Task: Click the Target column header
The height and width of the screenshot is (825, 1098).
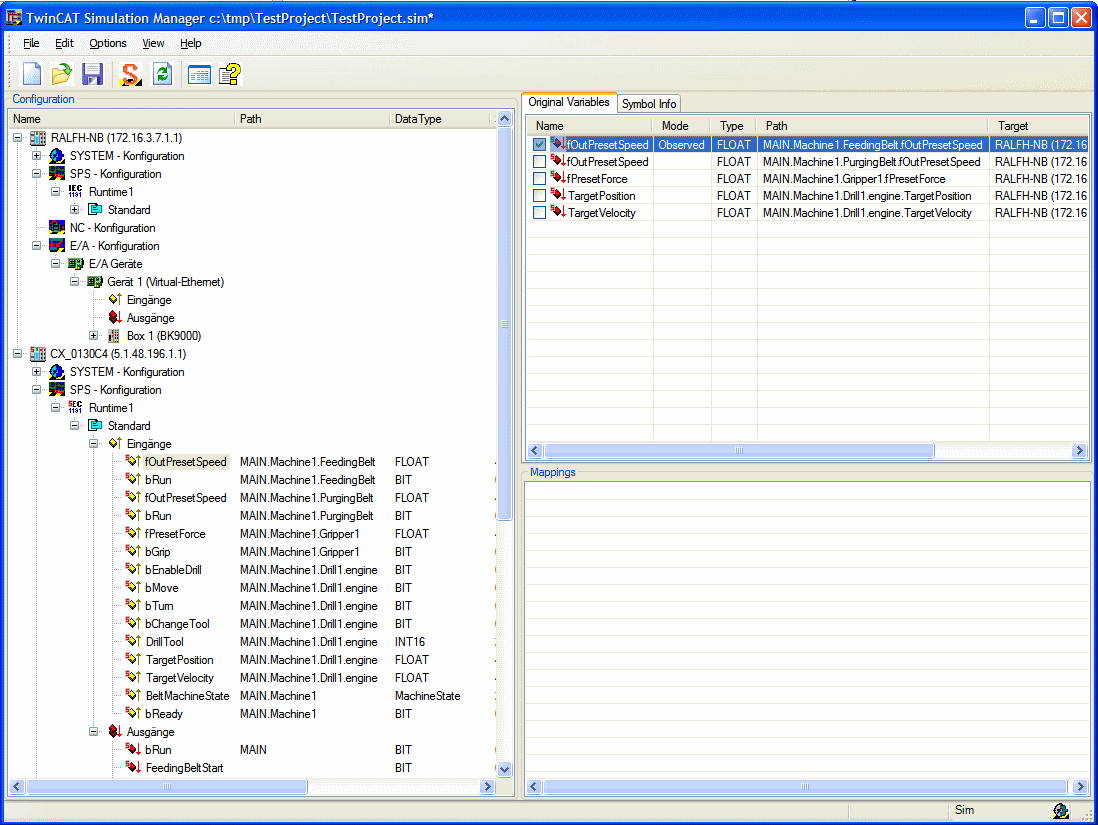Action: 1038,126
